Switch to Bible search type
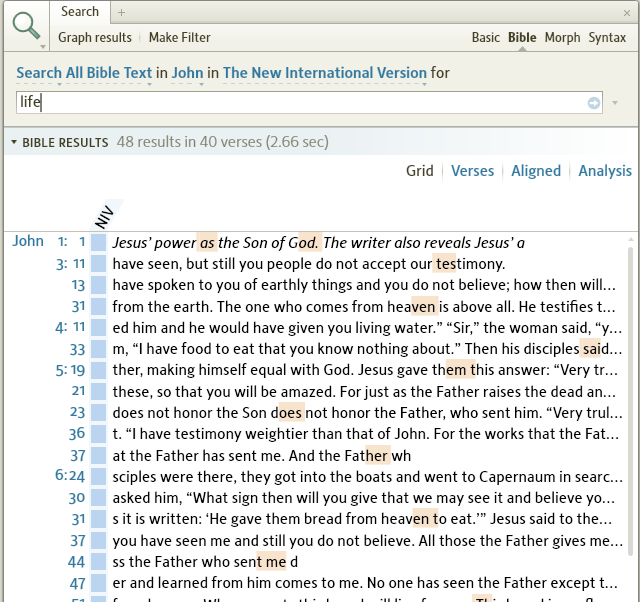The image size is (640, 602). [x=522, y=37]
